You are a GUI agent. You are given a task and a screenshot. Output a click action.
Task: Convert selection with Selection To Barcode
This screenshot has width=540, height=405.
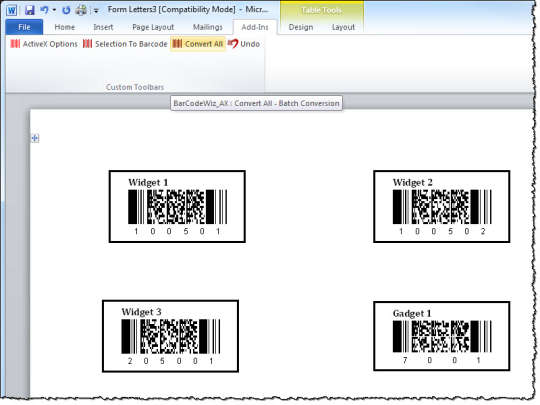point(125,44)
